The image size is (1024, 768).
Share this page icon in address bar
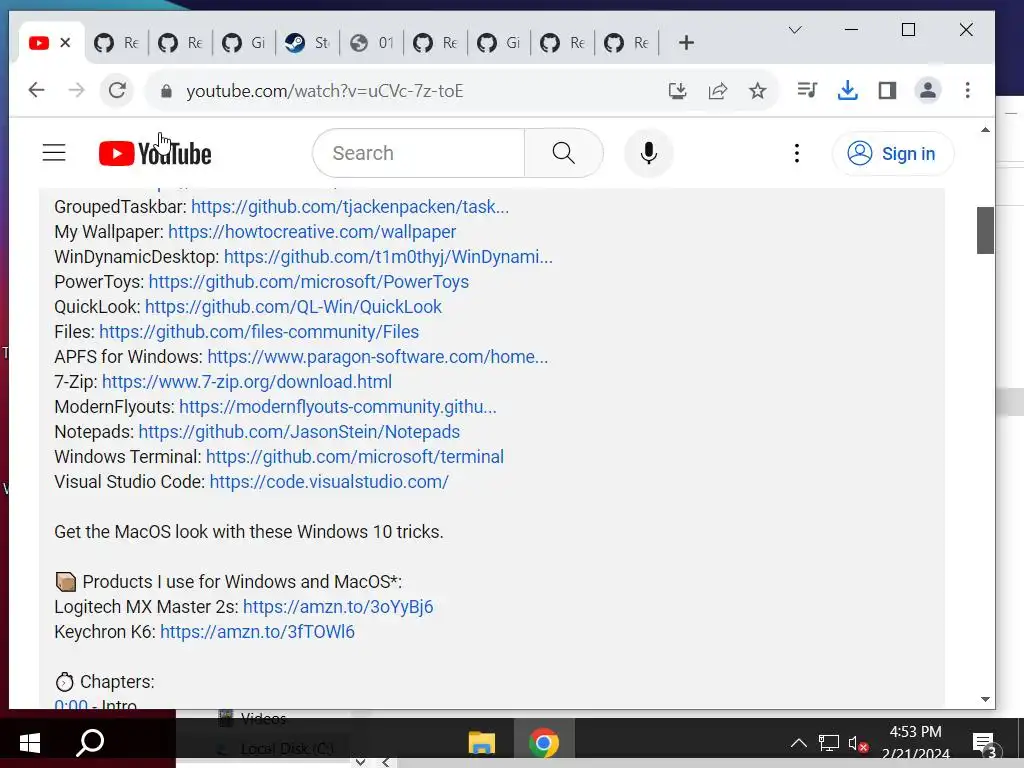pos(718,90)
